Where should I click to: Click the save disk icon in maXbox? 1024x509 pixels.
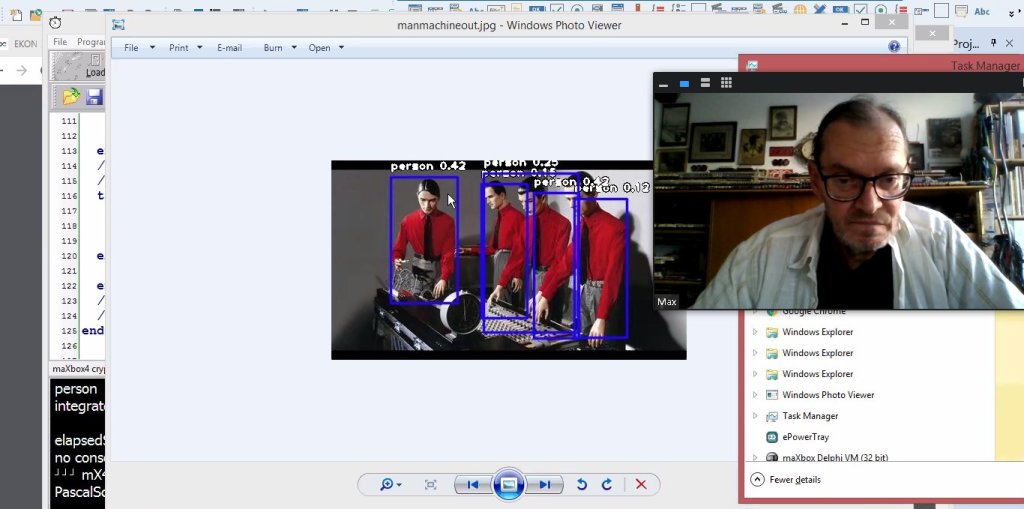click(94, 97)
